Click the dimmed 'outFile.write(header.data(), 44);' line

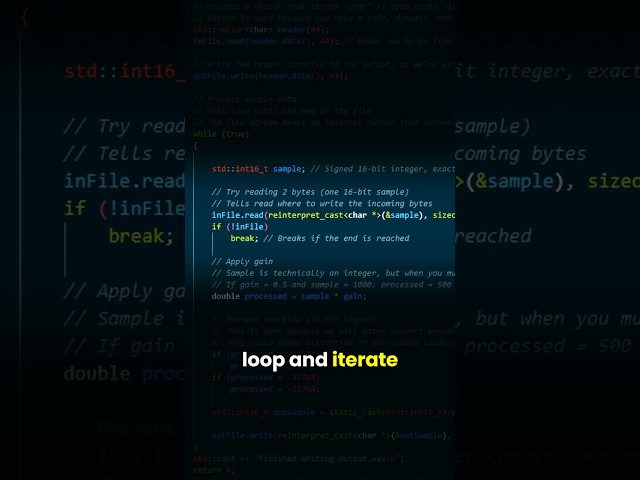270,76
